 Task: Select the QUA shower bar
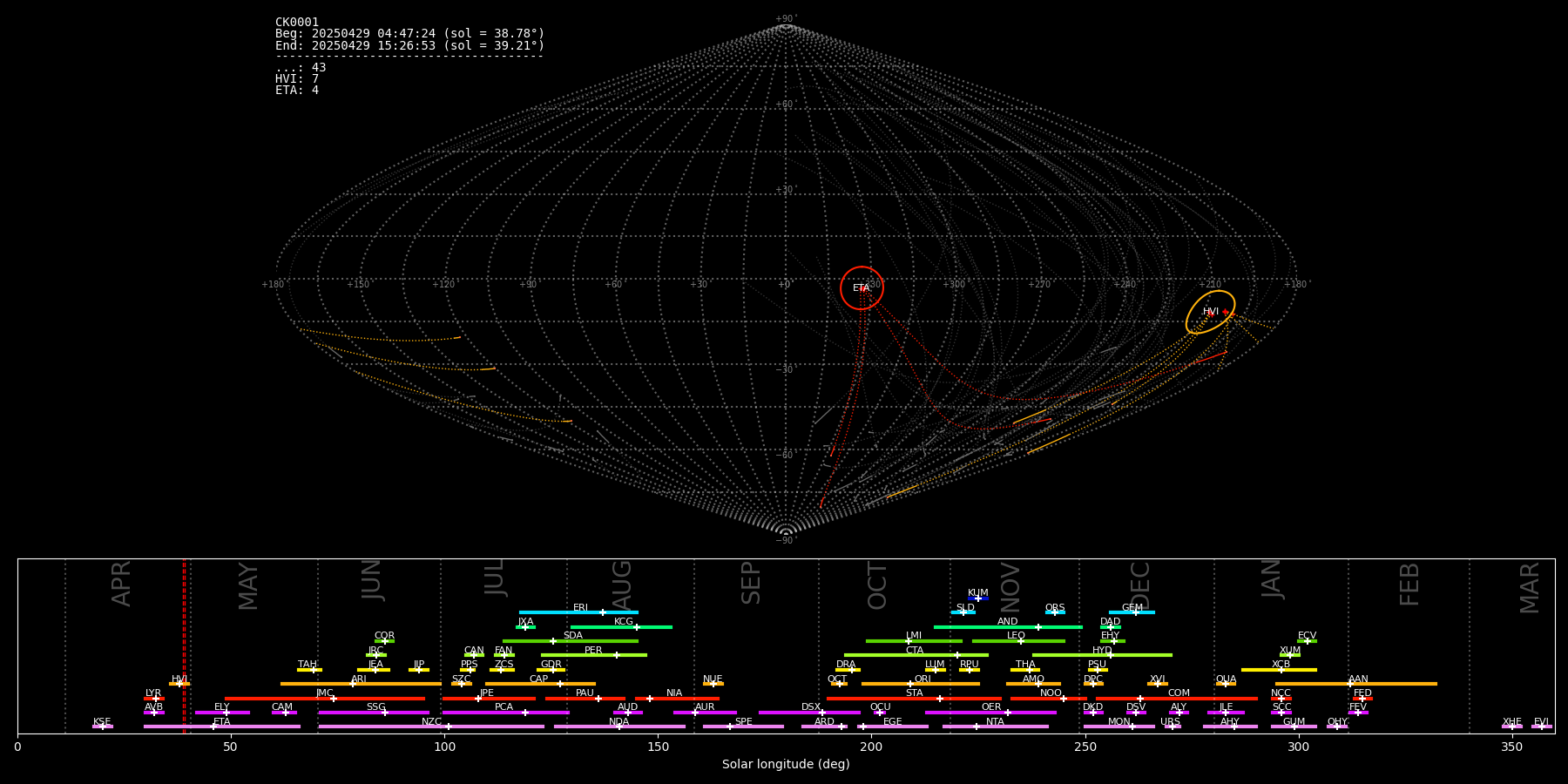[x=1226, y=684]
